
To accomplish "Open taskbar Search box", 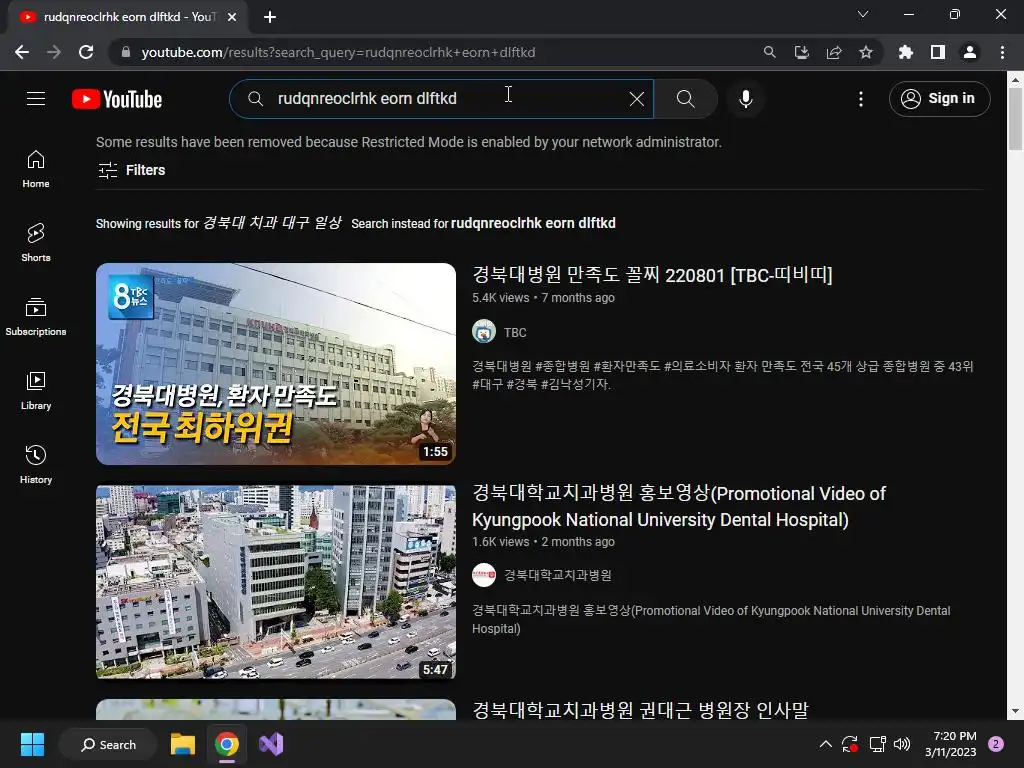I will (108, 744).
